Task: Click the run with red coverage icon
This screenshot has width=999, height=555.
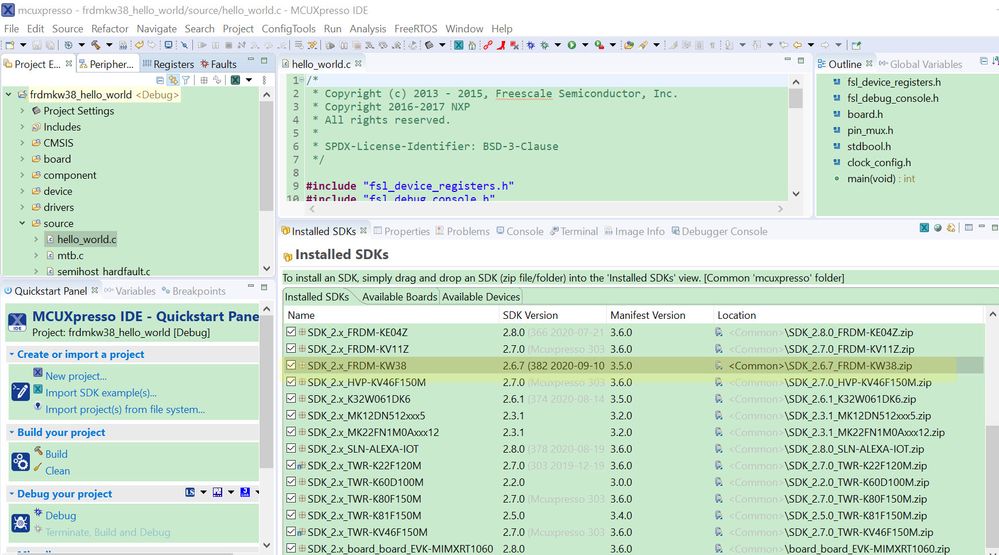Action: coord(600,45)
